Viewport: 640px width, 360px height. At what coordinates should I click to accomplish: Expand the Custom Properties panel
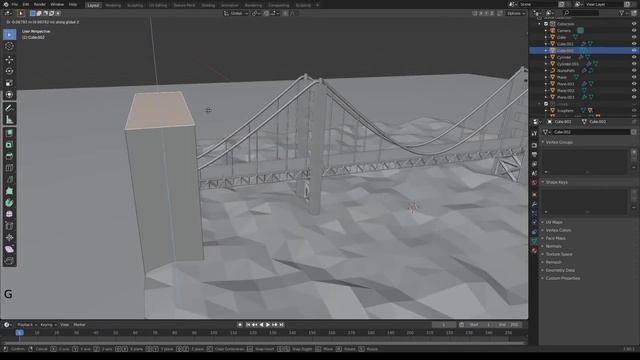[x=562, y=278]
